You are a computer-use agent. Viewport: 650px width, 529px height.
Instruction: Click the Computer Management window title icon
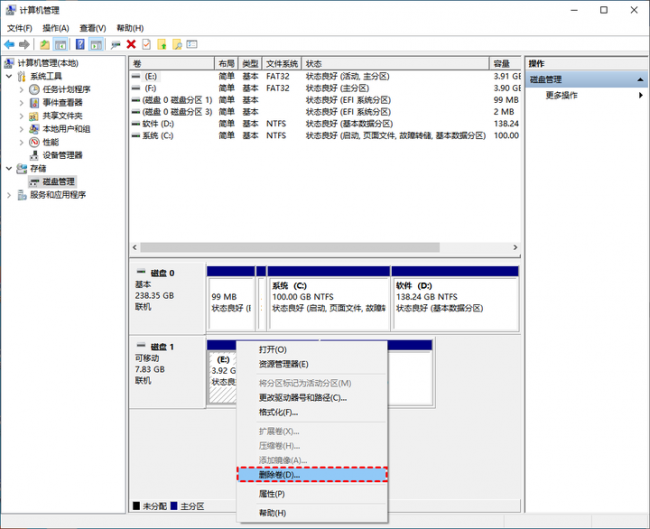(11, 10)
